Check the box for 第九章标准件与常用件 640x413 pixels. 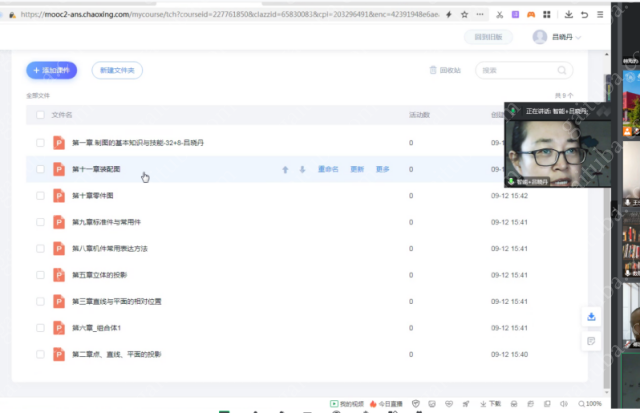coord(40,222)
